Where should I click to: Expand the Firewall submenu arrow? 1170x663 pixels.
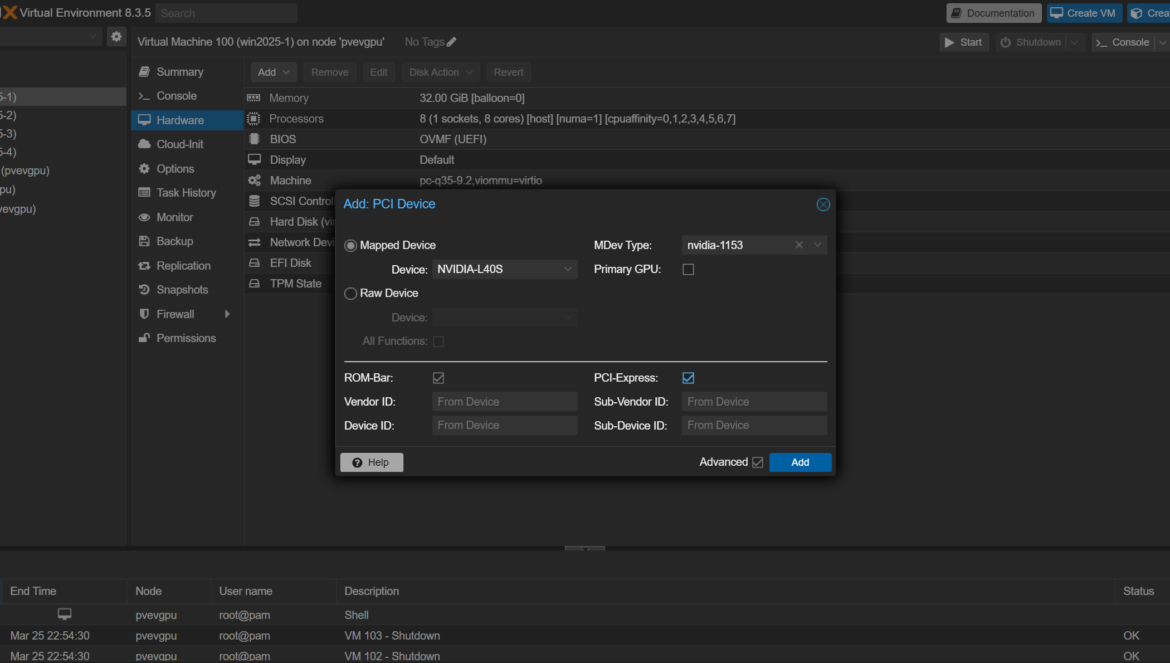[228, 314]
